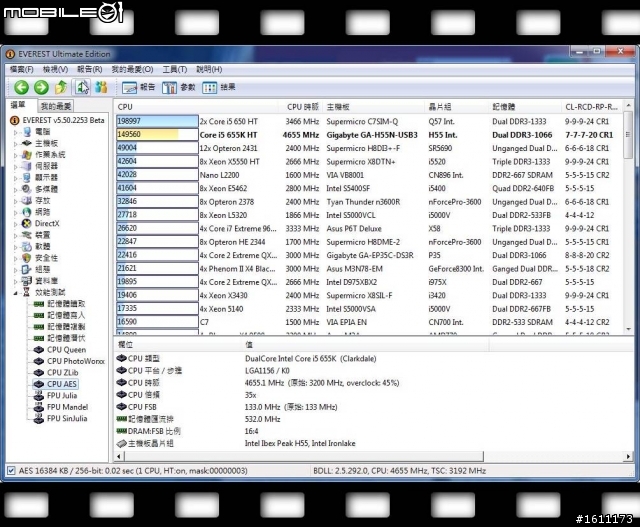The width and height of the screenshot is (640, 527).
Task: Click the green Back arrow toolbar icon
Action: pyautogui.click(x=22, y=87)
